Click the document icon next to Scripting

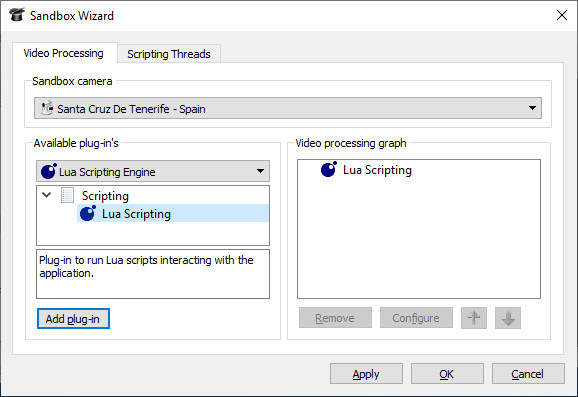pos(67,195)
